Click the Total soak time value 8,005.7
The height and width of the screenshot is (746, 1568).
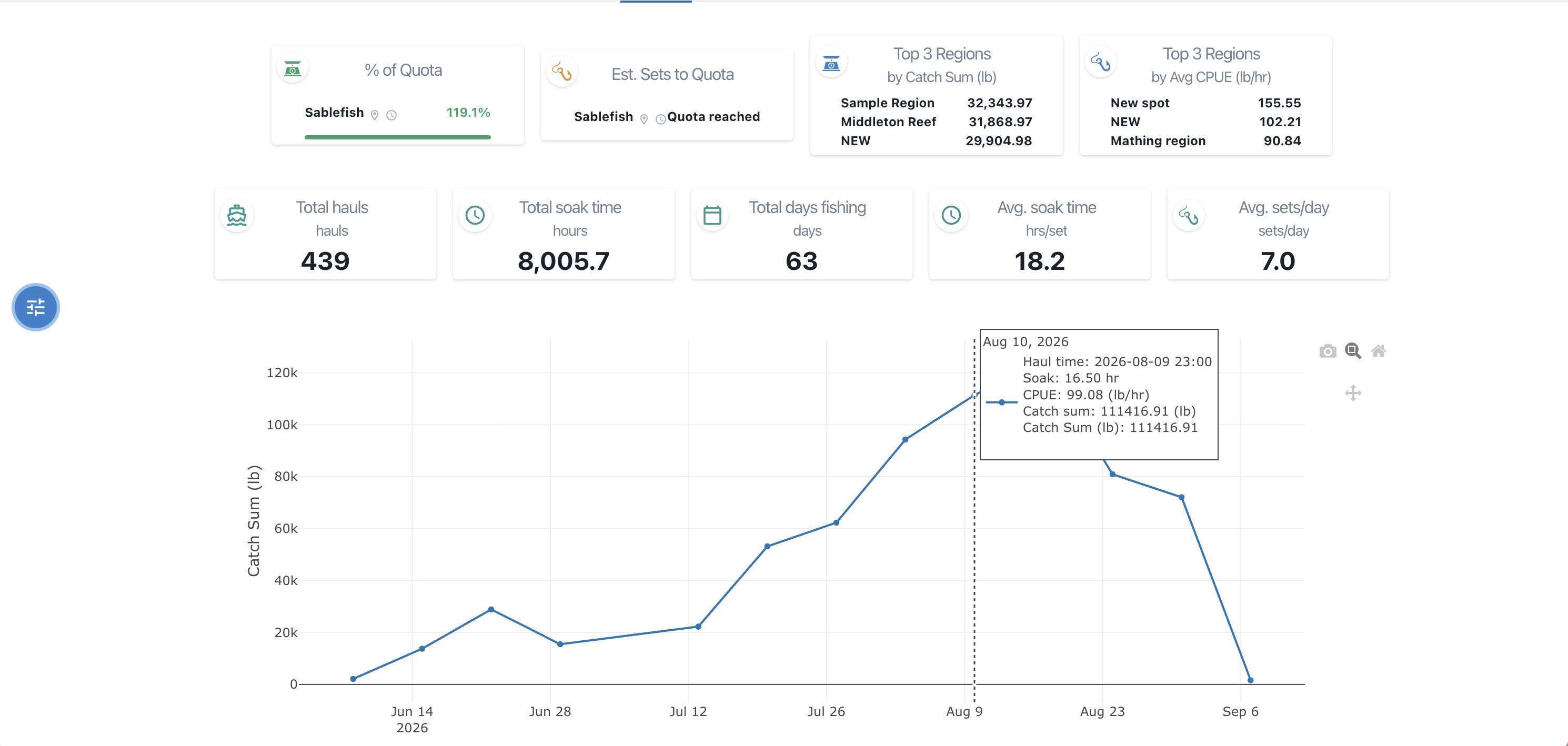point(564,261)
